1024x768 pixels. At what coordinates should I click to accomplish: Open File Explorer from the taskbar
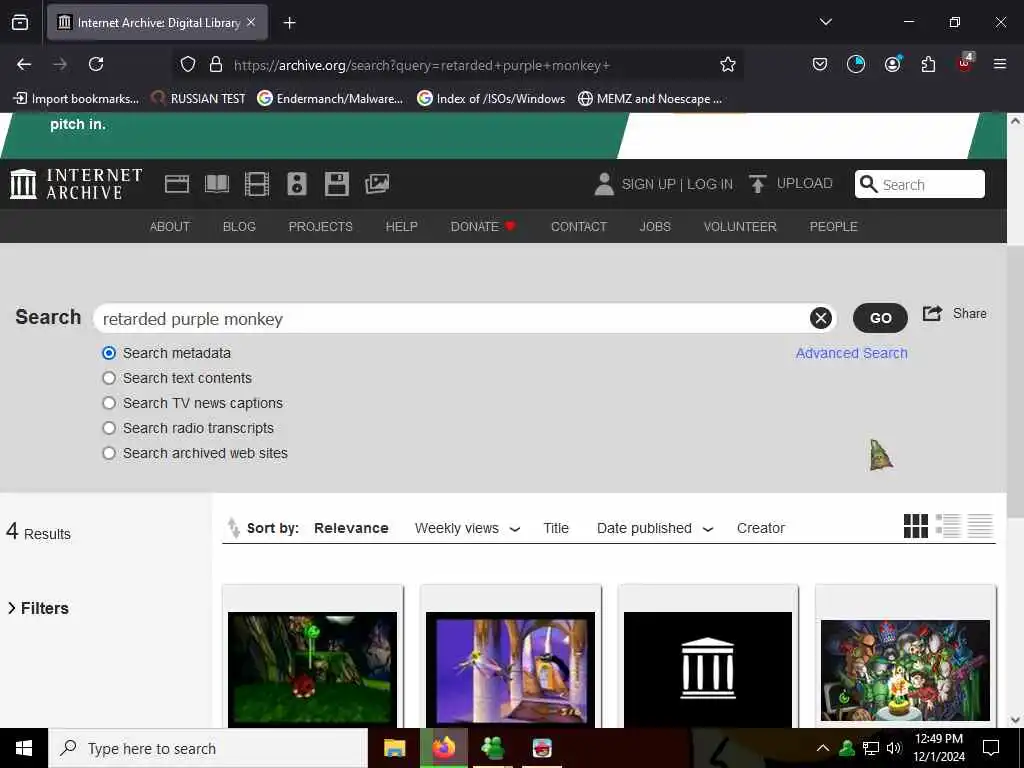coord(394,748)
